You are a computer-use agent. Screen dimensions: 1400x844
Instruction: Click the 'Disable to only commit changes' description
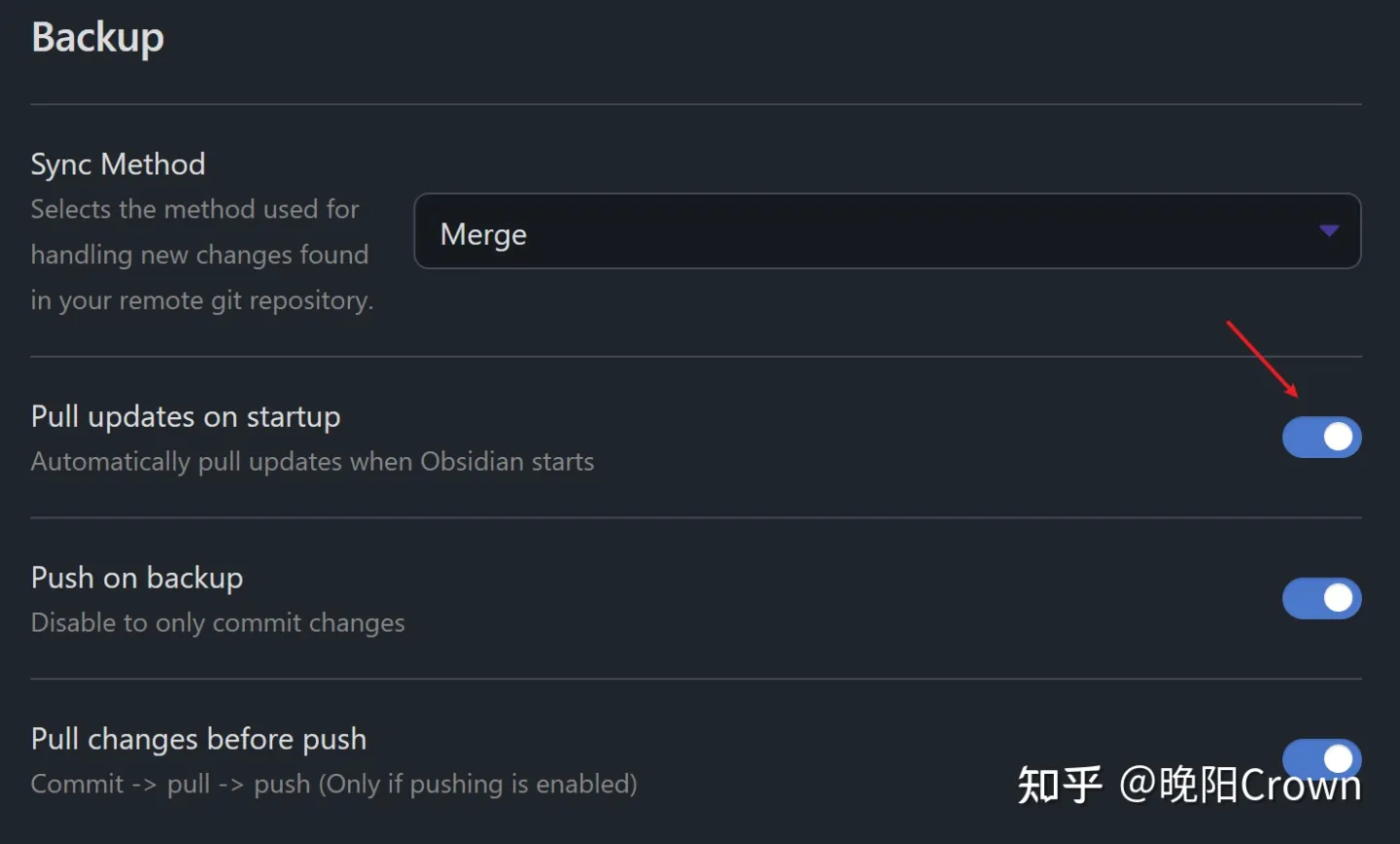pos(218,623)
